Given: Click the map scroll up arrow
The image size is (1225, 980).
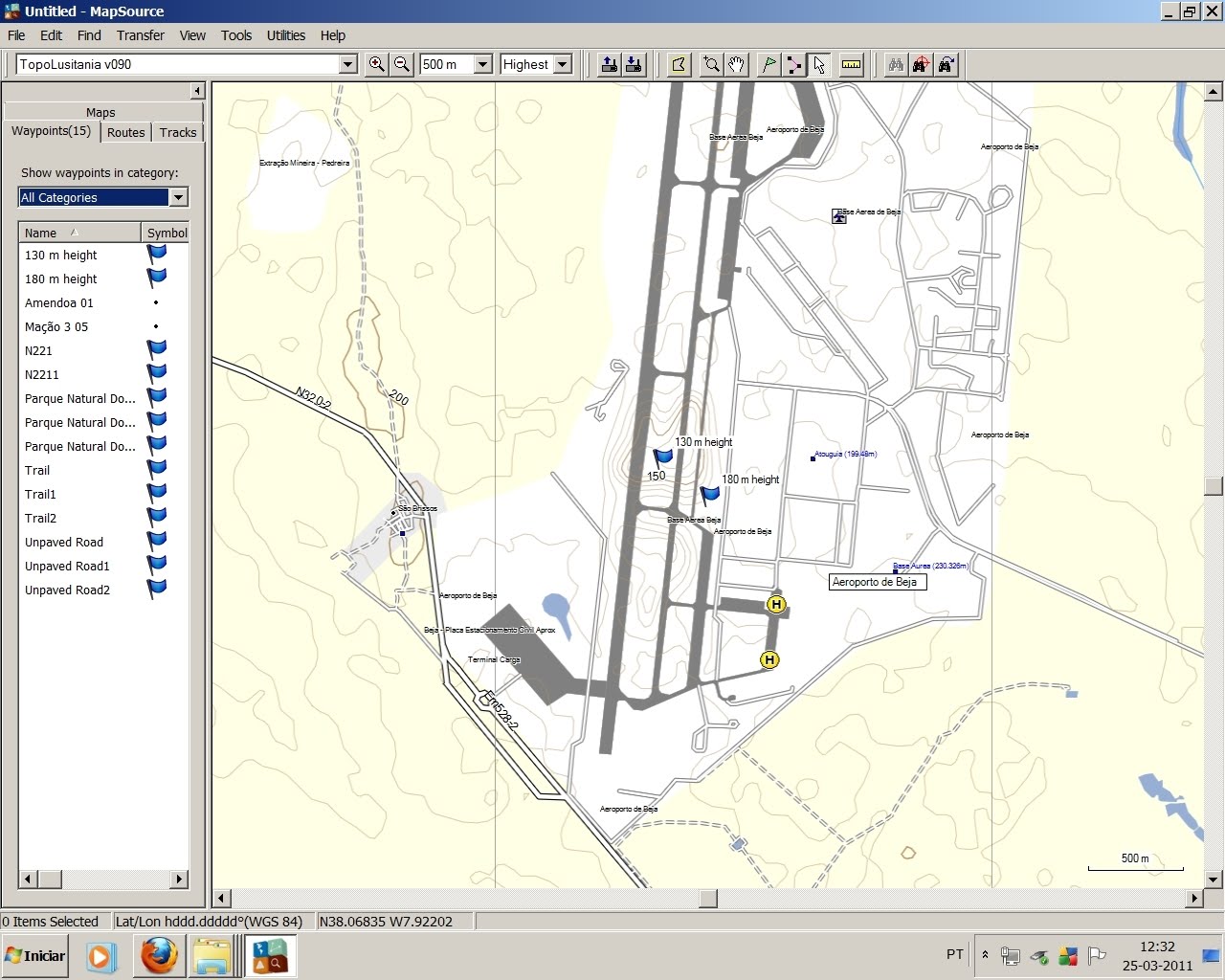Looking at the screenshot, I should click(1214, 92).
